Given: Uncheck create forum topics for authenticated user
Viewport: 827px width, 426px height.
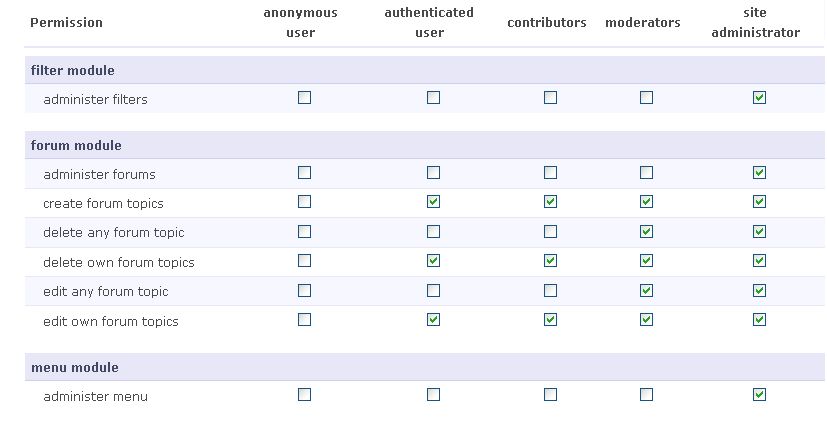Looking at the screenshot, I should [x=433, y=202].
